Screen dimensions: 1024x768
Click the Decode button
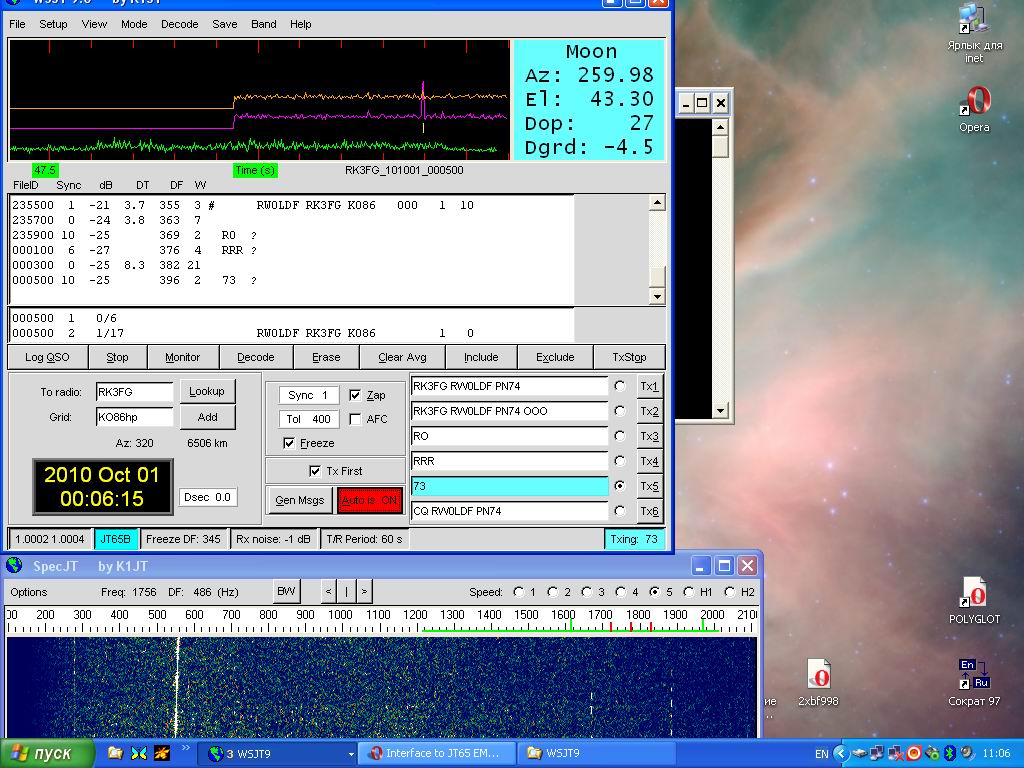(256, 357)
